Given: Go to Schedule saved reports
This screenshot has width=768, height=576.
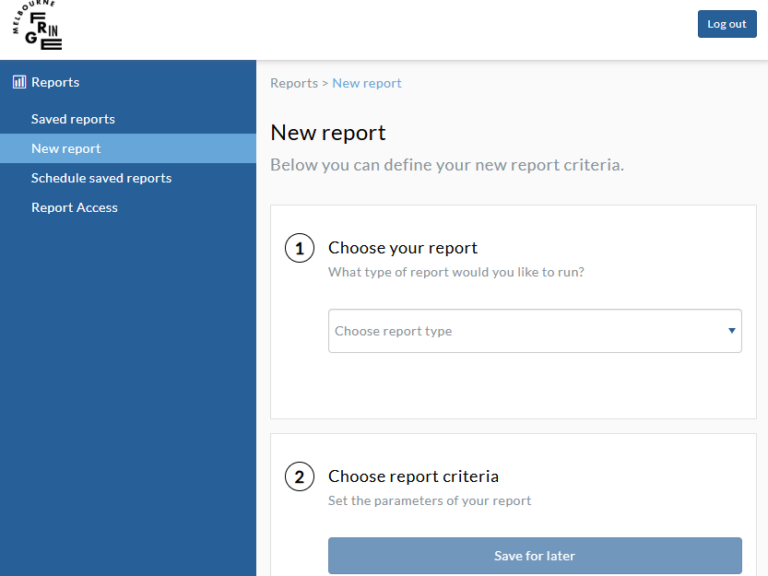Looking at the screenshot, I should tap(101, 178).
